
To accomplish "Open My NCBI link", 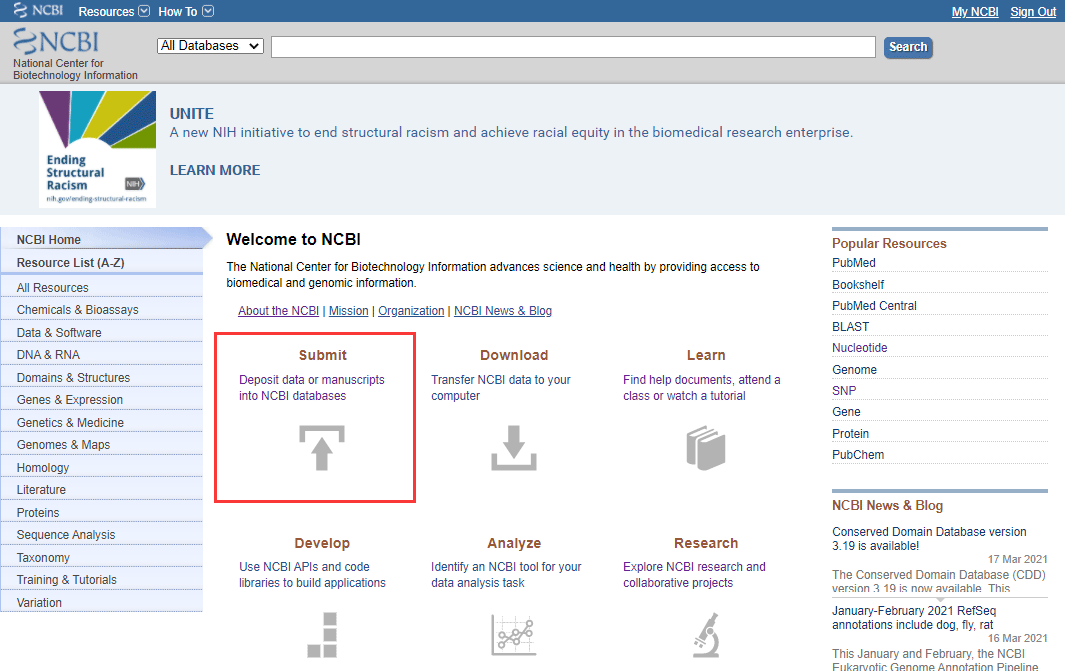I will click(x=975, y=12).
